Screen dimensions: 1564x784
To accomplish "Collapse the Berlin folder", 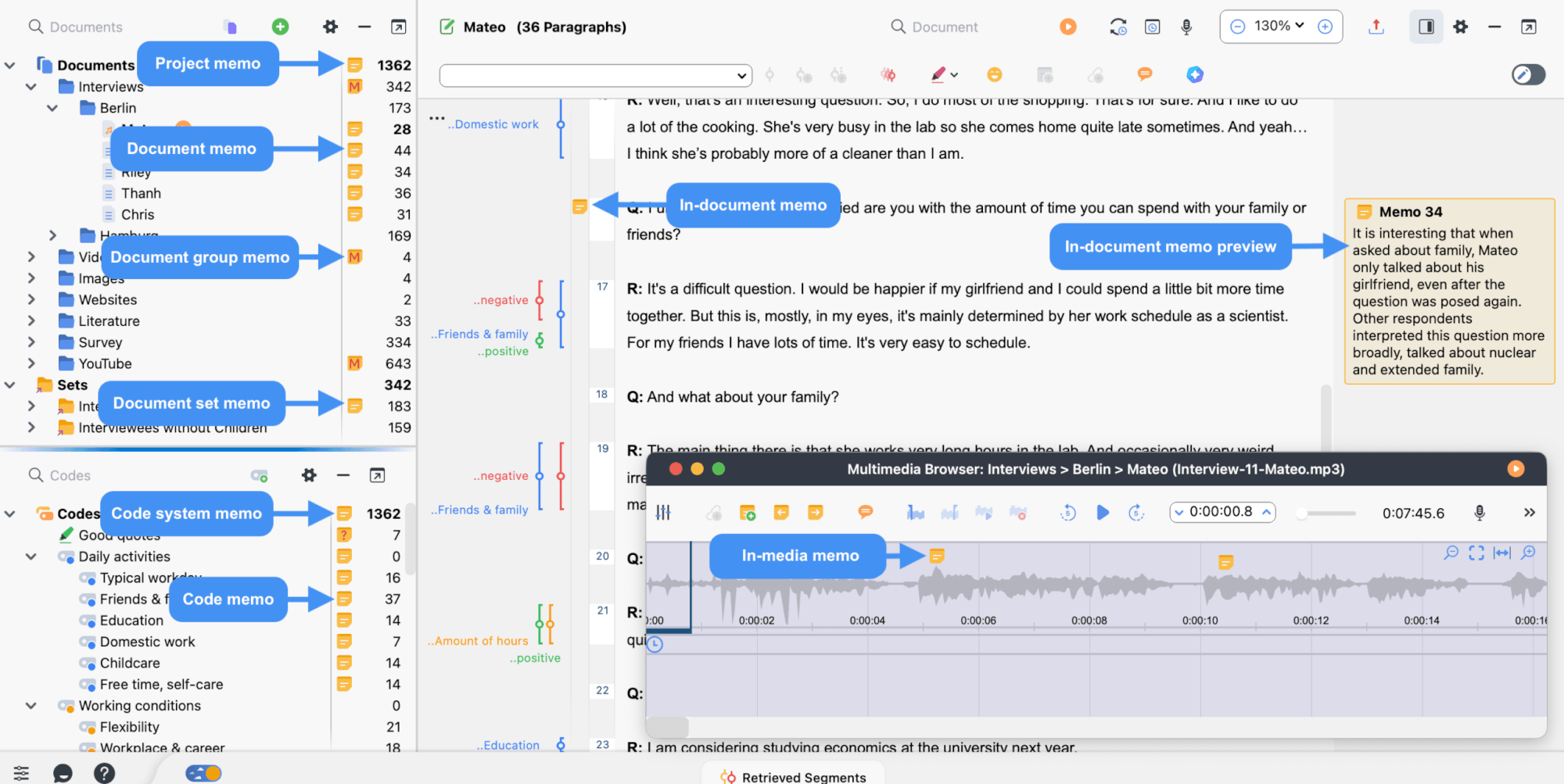I will [x=52, y=107].
